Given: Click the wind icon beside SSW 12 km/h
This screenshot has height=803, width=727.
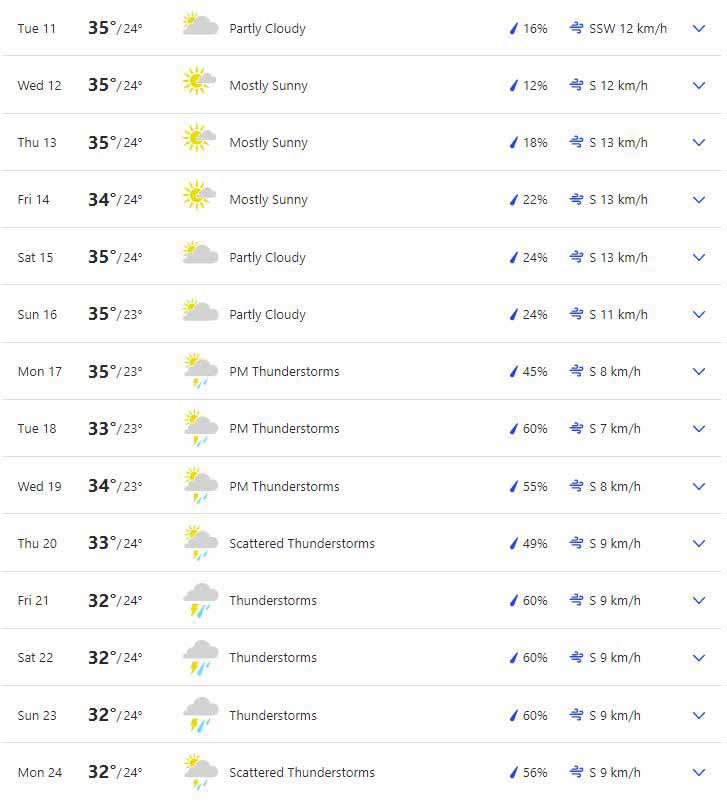Looking at the screenshot, I should (576, 28).
